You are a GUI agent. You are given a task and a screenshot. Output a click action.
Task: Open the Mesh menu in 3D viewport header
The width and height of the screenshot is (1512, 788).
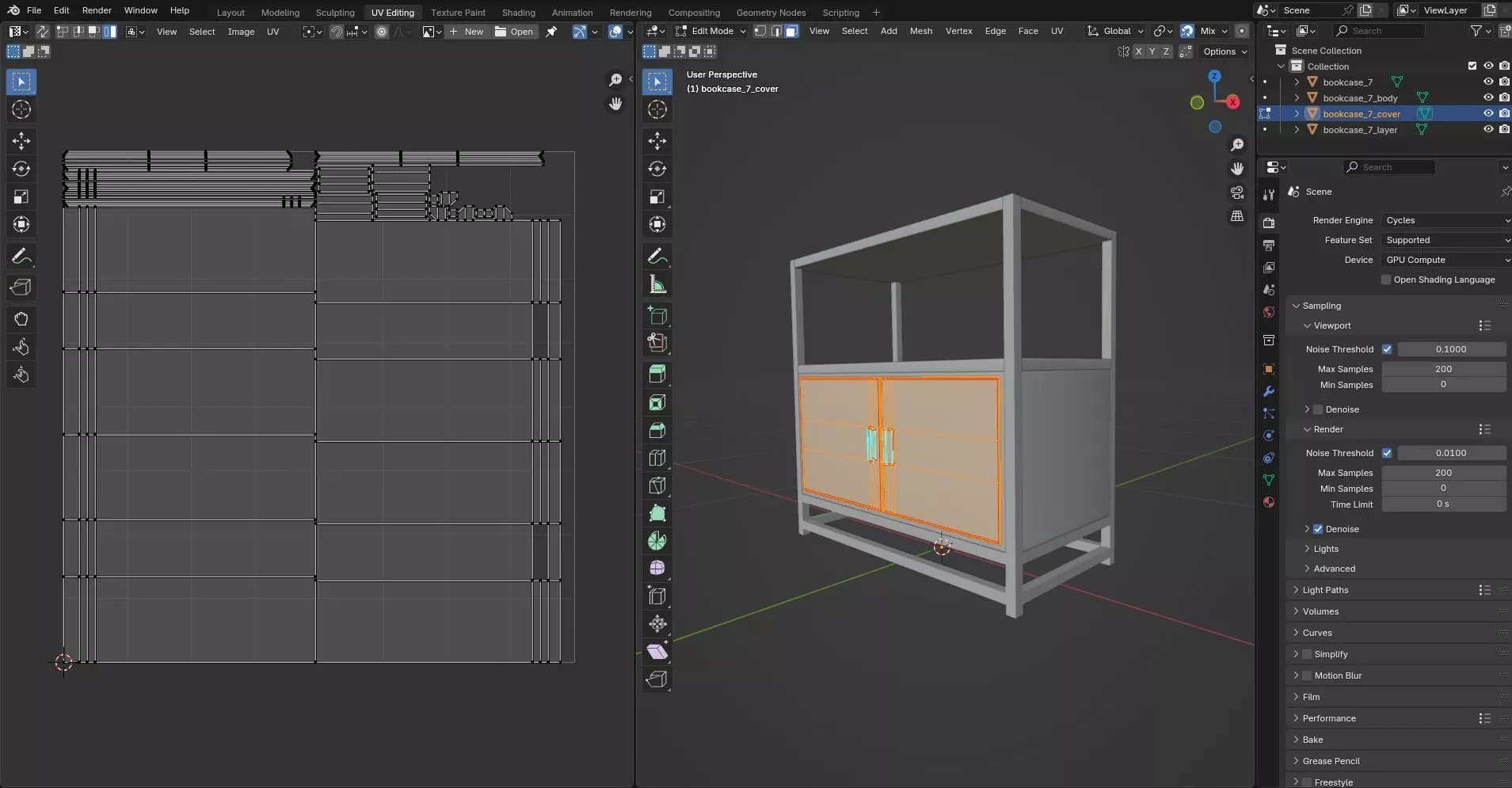(x=920, y=31)
